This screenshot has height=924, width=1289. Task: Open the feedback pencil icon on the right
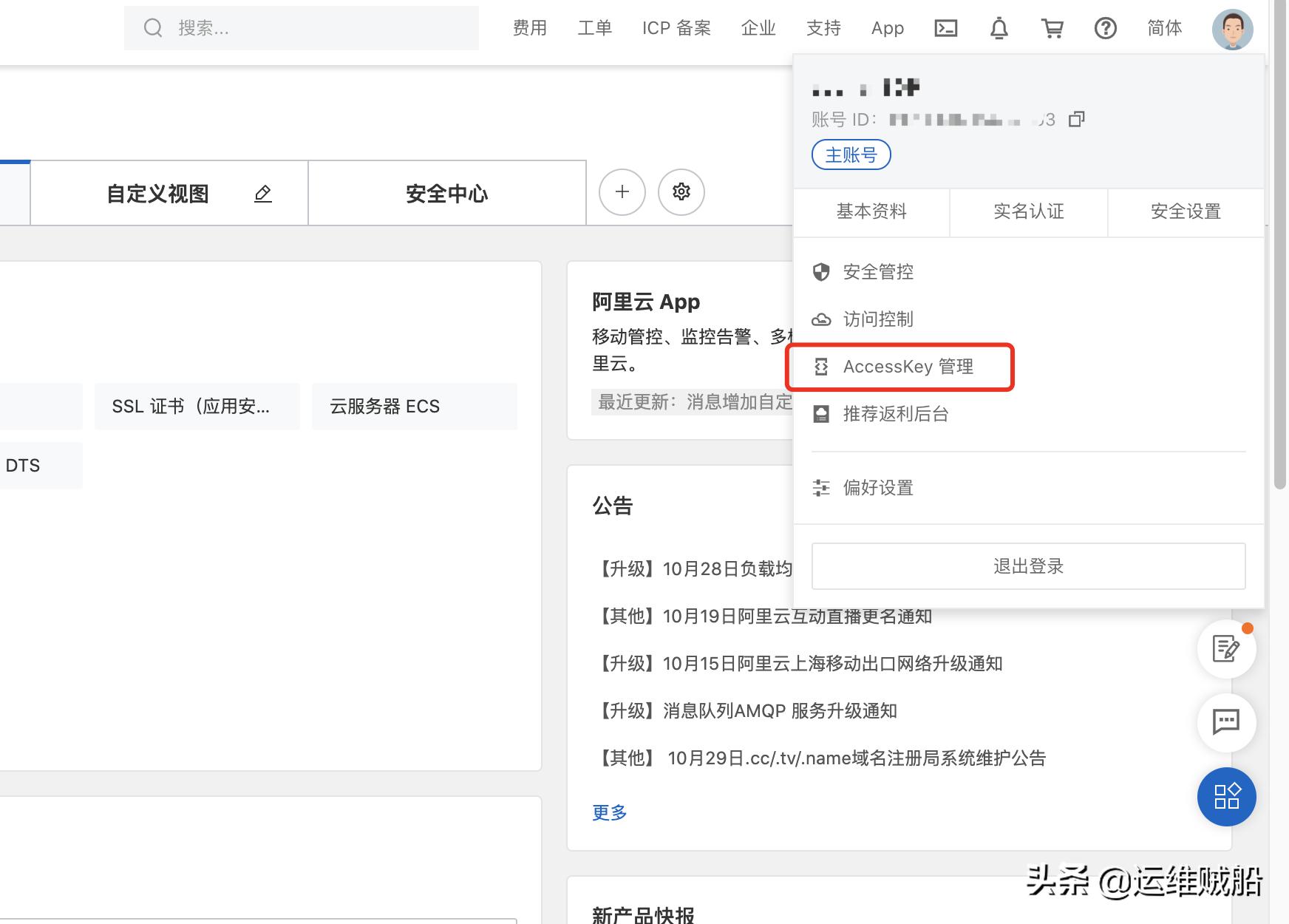[1226, 649]
